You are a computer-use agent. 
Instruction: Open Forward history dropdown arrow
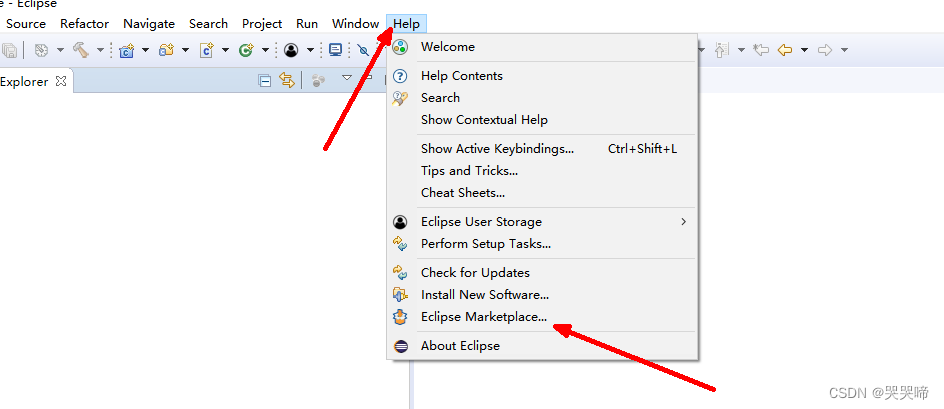(x=845, y=50)
